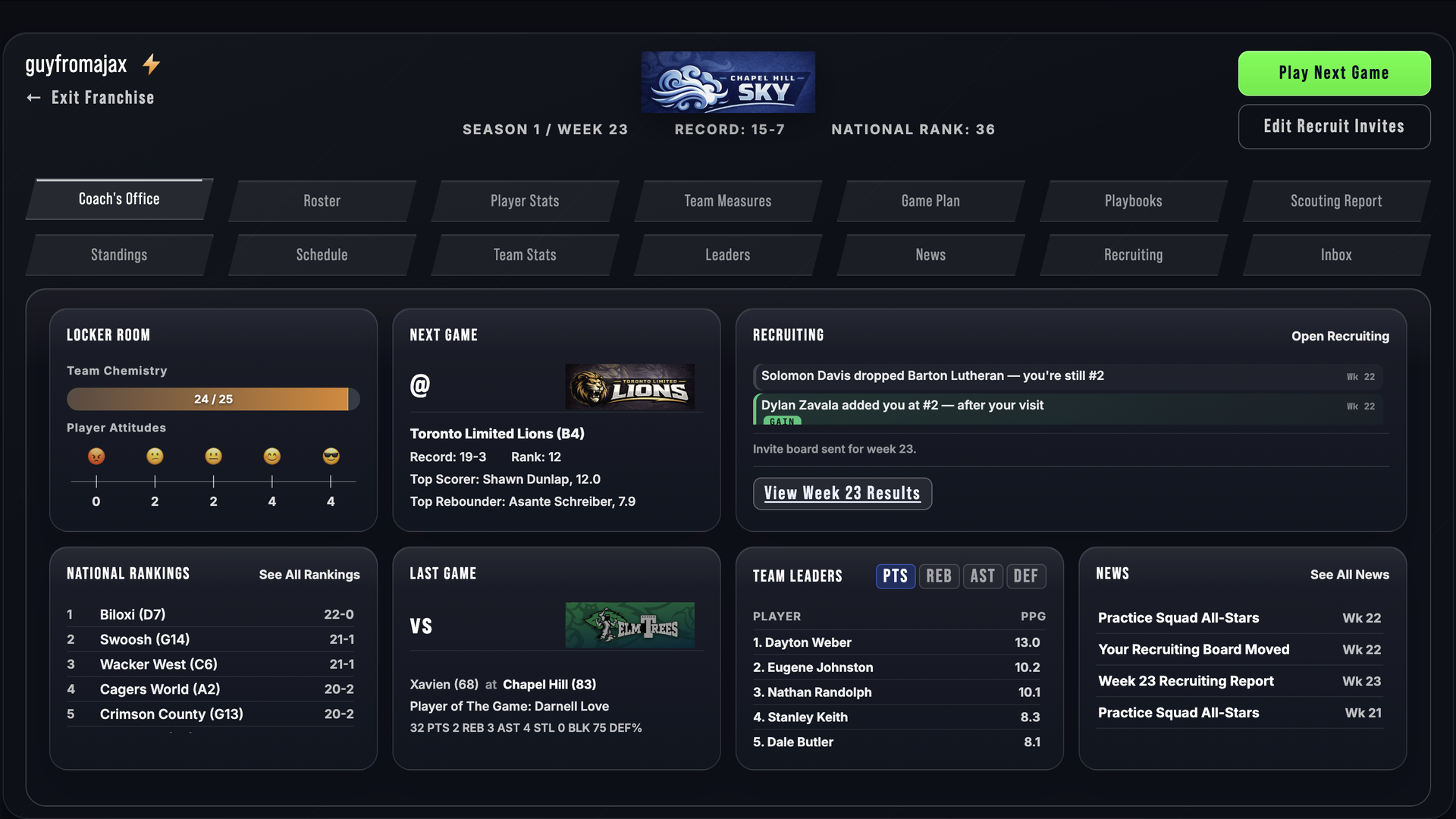Click the sunglasses face attitude emoji
This screenshot has height=819, width=1456.
pyautogui.click(x=331, y=456)
